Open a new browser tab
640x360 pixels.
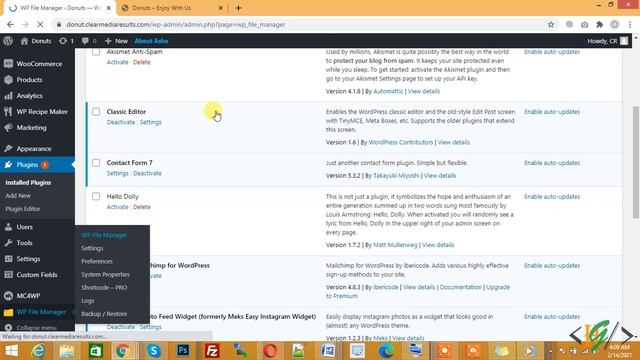(x=238, y=8)
